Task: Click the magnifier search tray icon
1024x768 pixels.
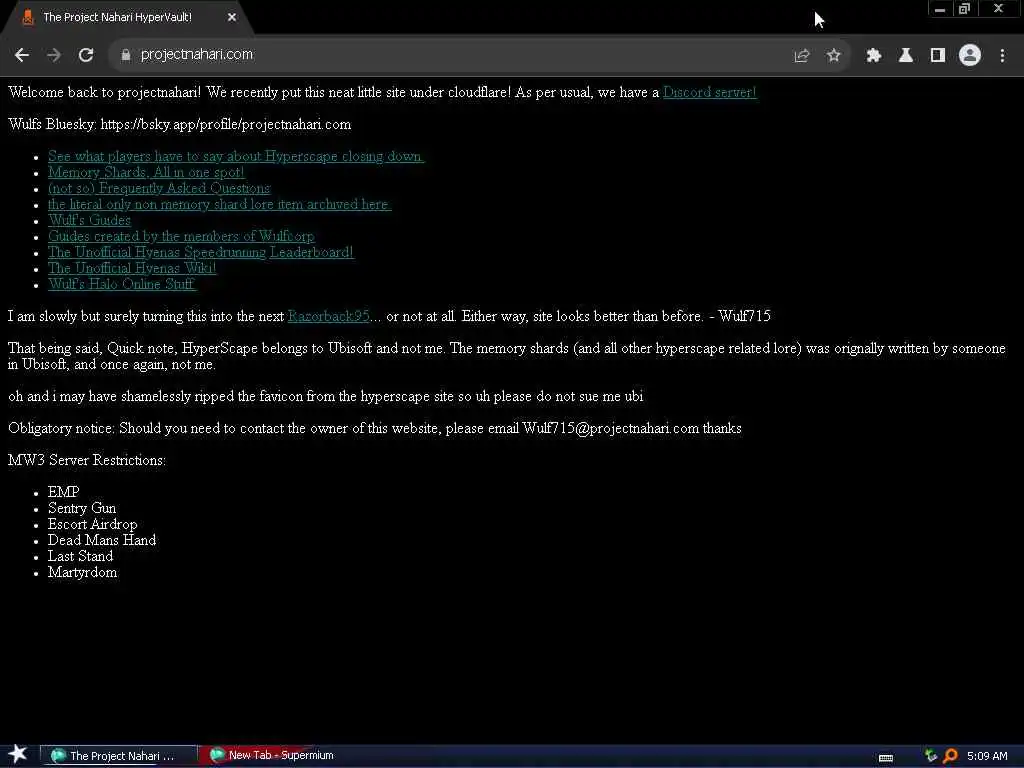Action: pyautogui.click(x=950, y=756)
